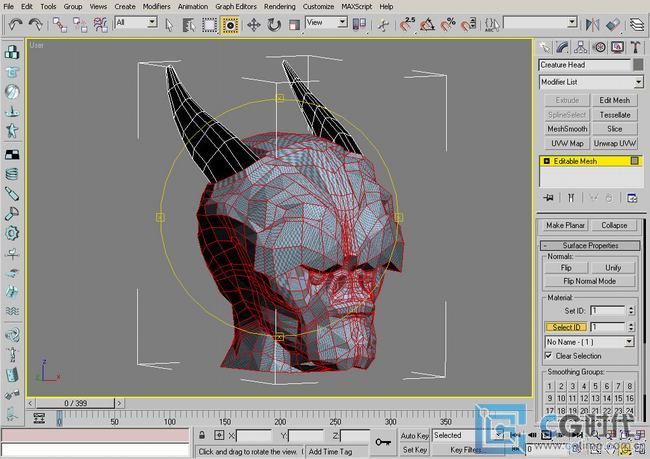Screen dimensions: 650x459
Task: Click the Unlink Selection tool
Action: (80, 24)
